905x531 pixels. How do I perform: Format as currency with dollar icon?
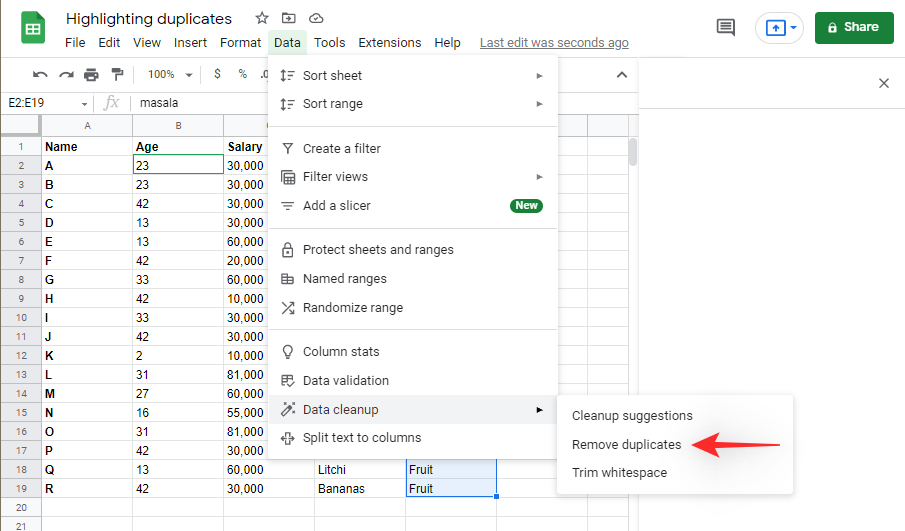click(x=217, y=74)
